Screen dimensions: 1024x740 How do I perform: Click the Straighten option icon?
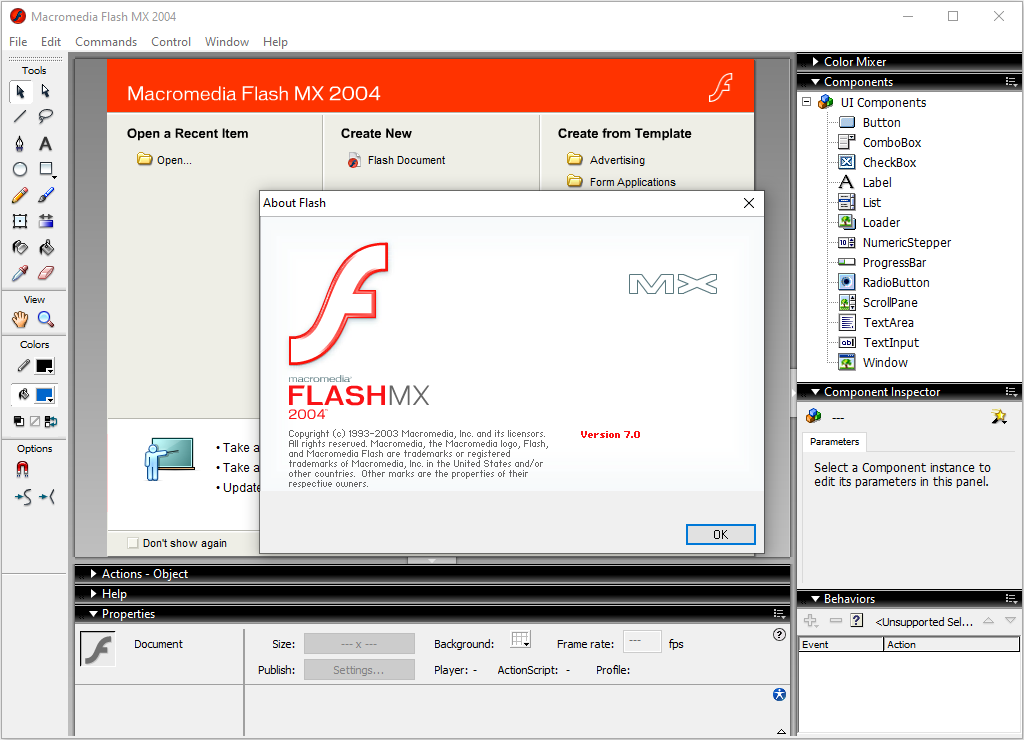(47, 498)
